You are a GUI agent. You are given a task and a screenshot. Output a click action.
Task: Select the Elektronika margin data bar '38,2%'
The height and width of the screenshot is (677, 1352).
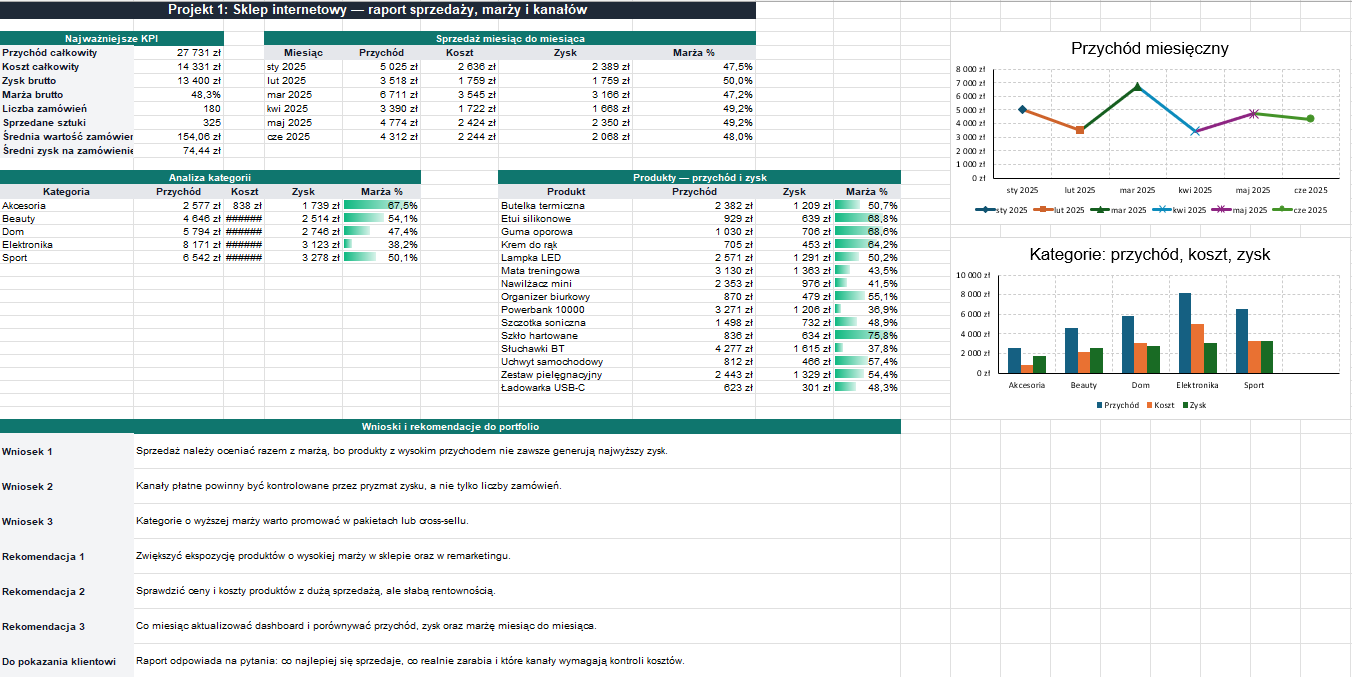381,245
